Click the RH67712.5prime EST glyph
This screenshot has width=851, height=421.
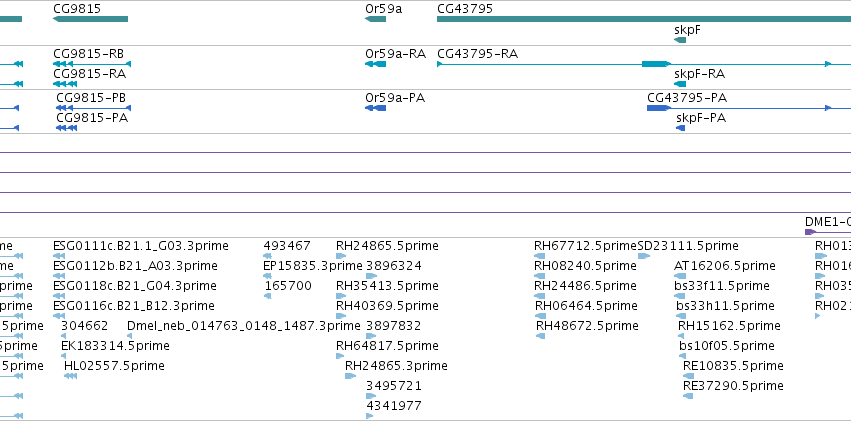point(539,256)
